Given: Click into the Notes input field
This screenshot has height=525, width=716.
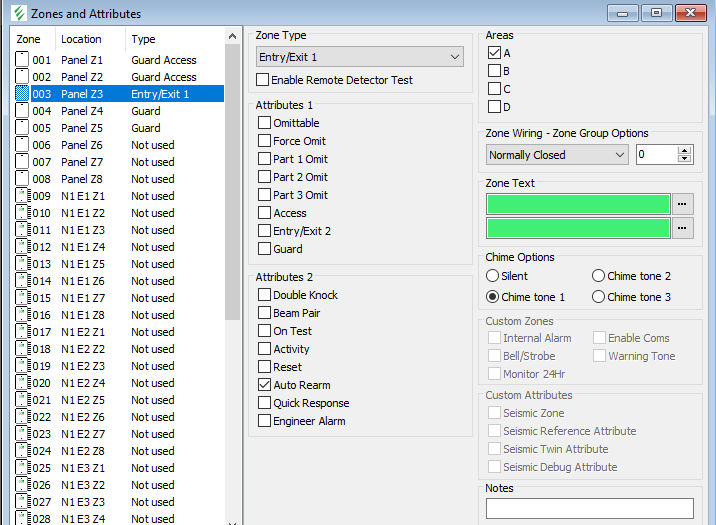Looking at the screenshot, I should click(x=589, y=508).
